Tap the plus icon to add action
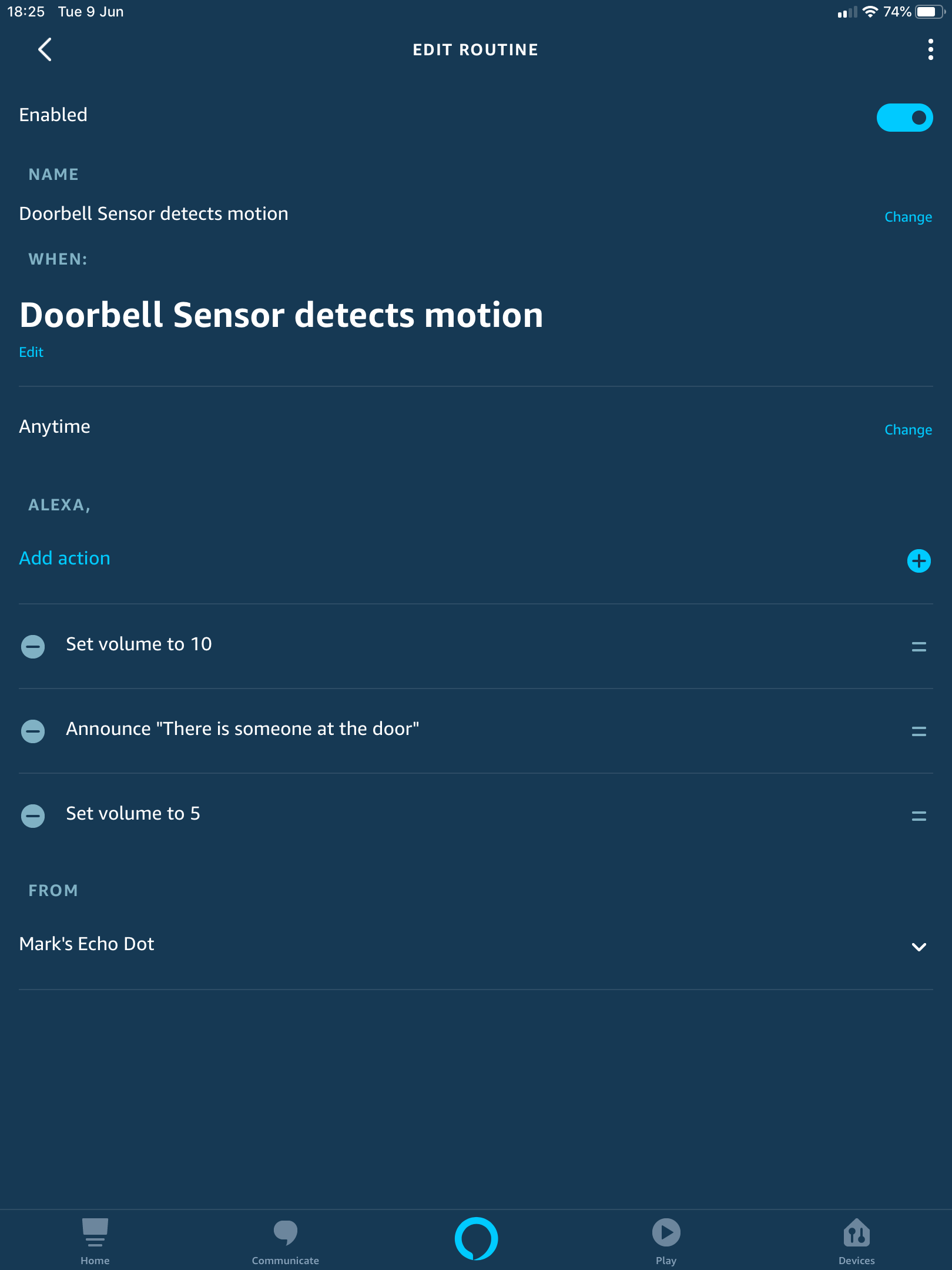The height and width of the screenshot is (1270, 952). point(919,561)
